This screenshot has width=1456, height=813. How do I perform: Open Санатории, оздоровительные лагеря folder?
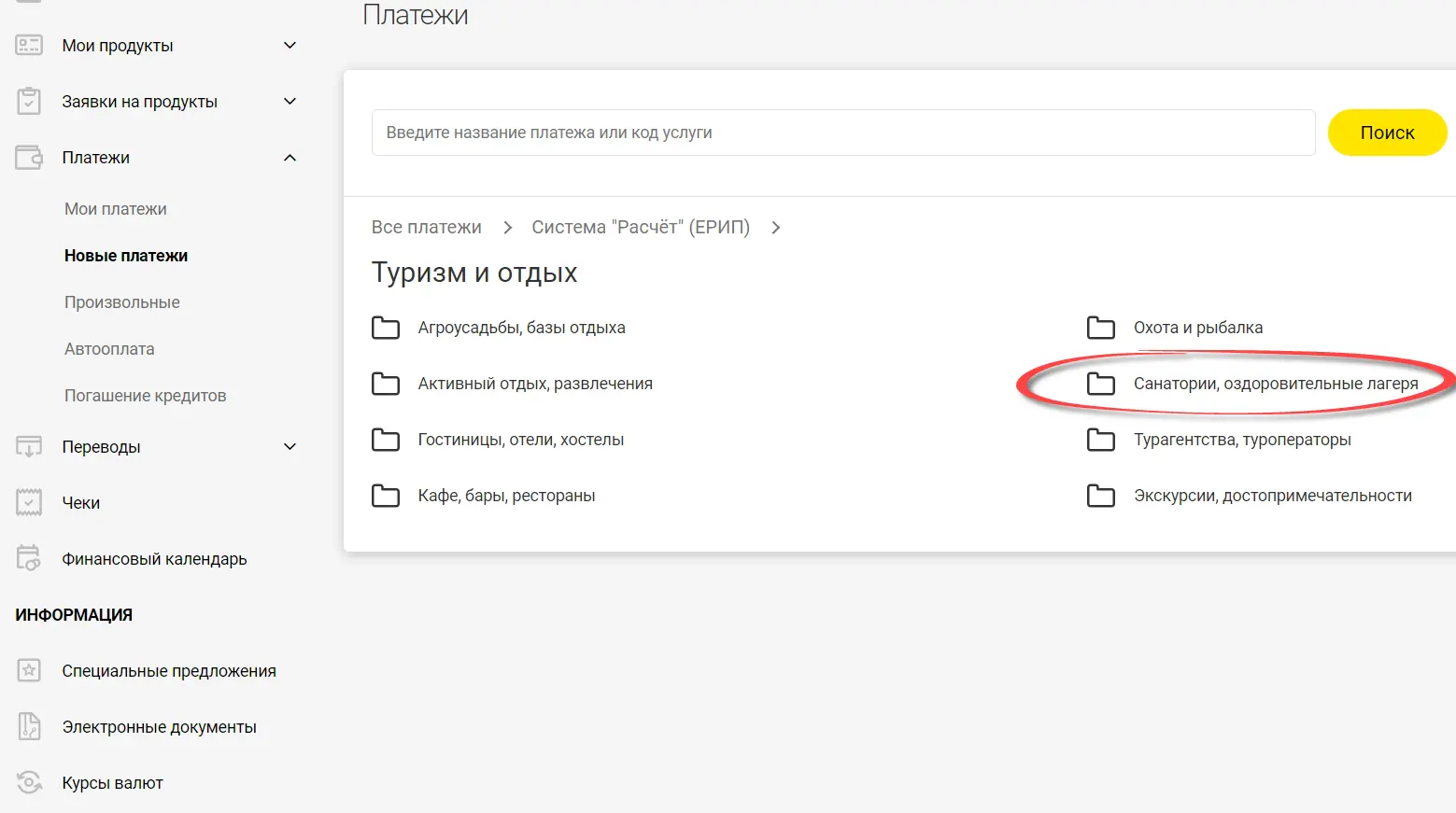1275,384
